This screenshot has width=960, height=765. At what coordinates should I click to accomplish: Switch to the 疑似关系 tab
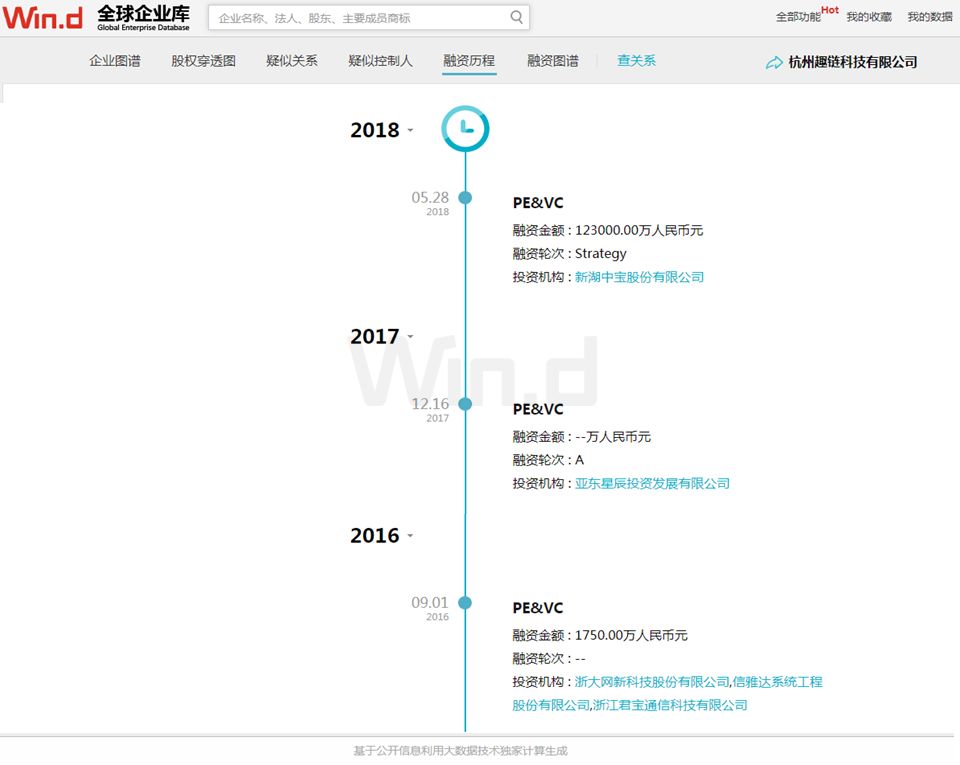click(292, 61)
